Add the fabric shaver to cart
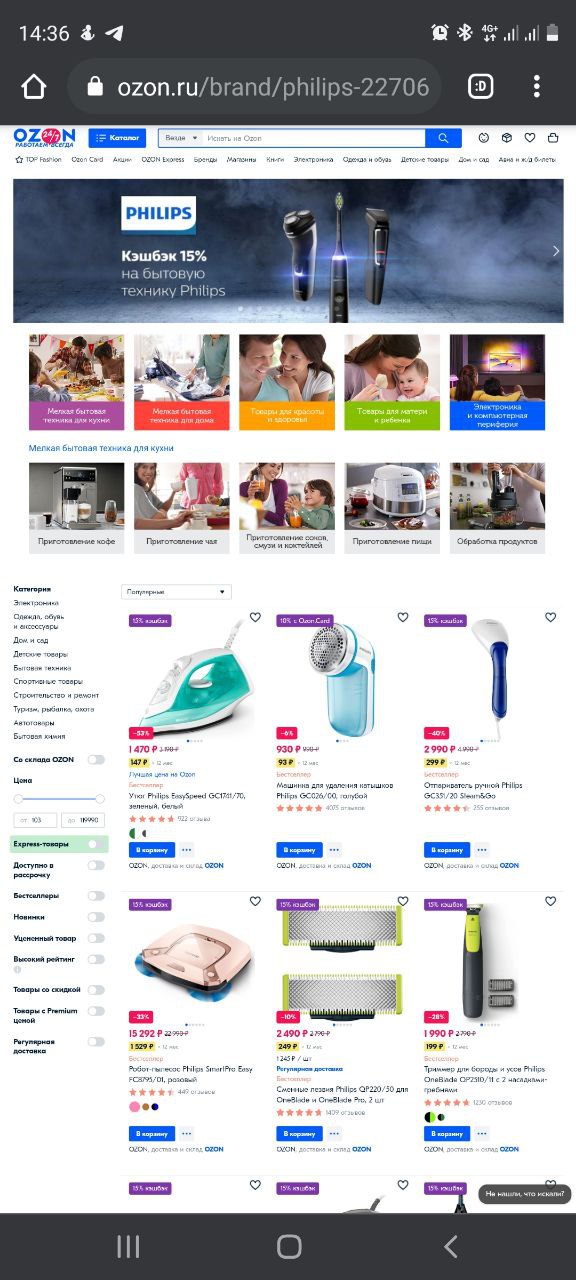 click(299, 849)
